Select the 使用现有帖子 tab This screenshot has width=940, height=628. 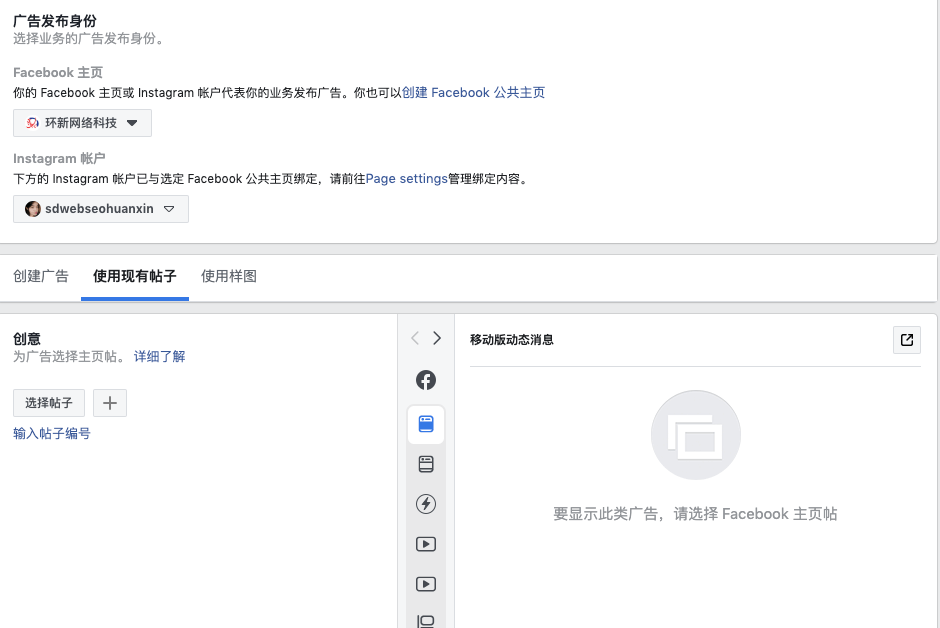point(135,276)
